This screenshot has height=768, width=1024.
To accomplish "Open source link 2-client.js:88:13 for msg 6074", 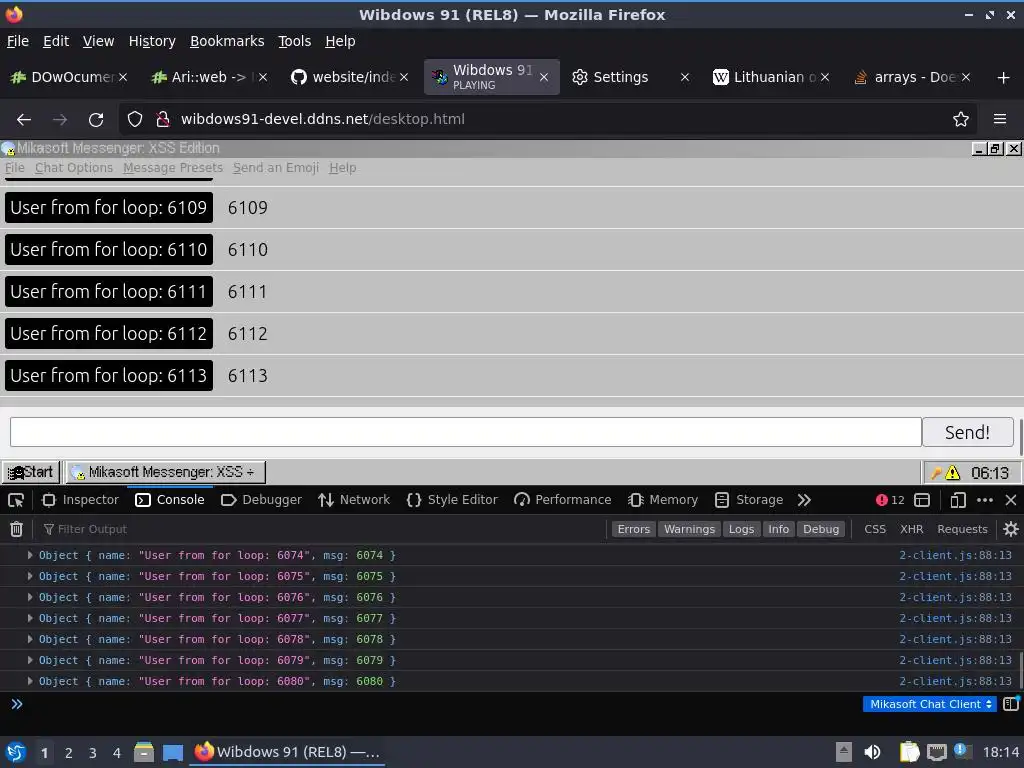I will tap(955, 555).
